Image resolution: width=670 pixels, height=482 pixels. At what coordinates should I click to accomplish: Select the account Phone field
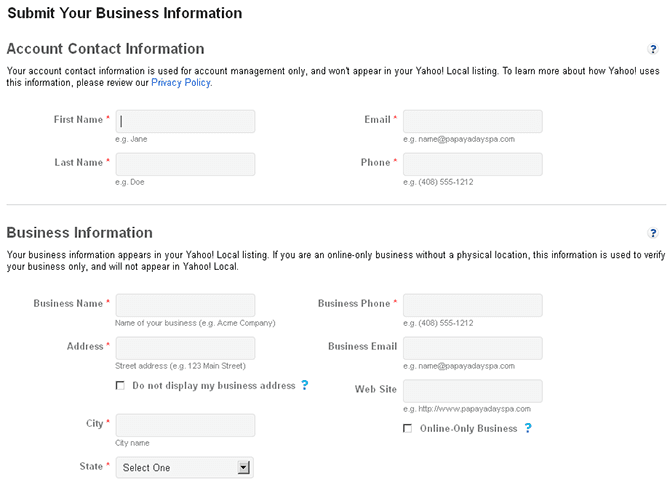pyautogui.click(x=472, y=164)
